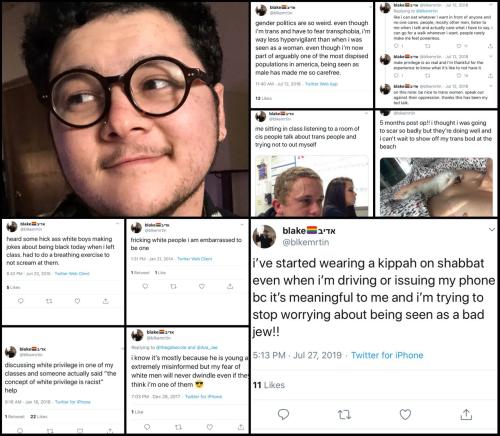Share the 'hick ass white boys' tweet
This screenshot has height=436, width=500.
point(106,301)
